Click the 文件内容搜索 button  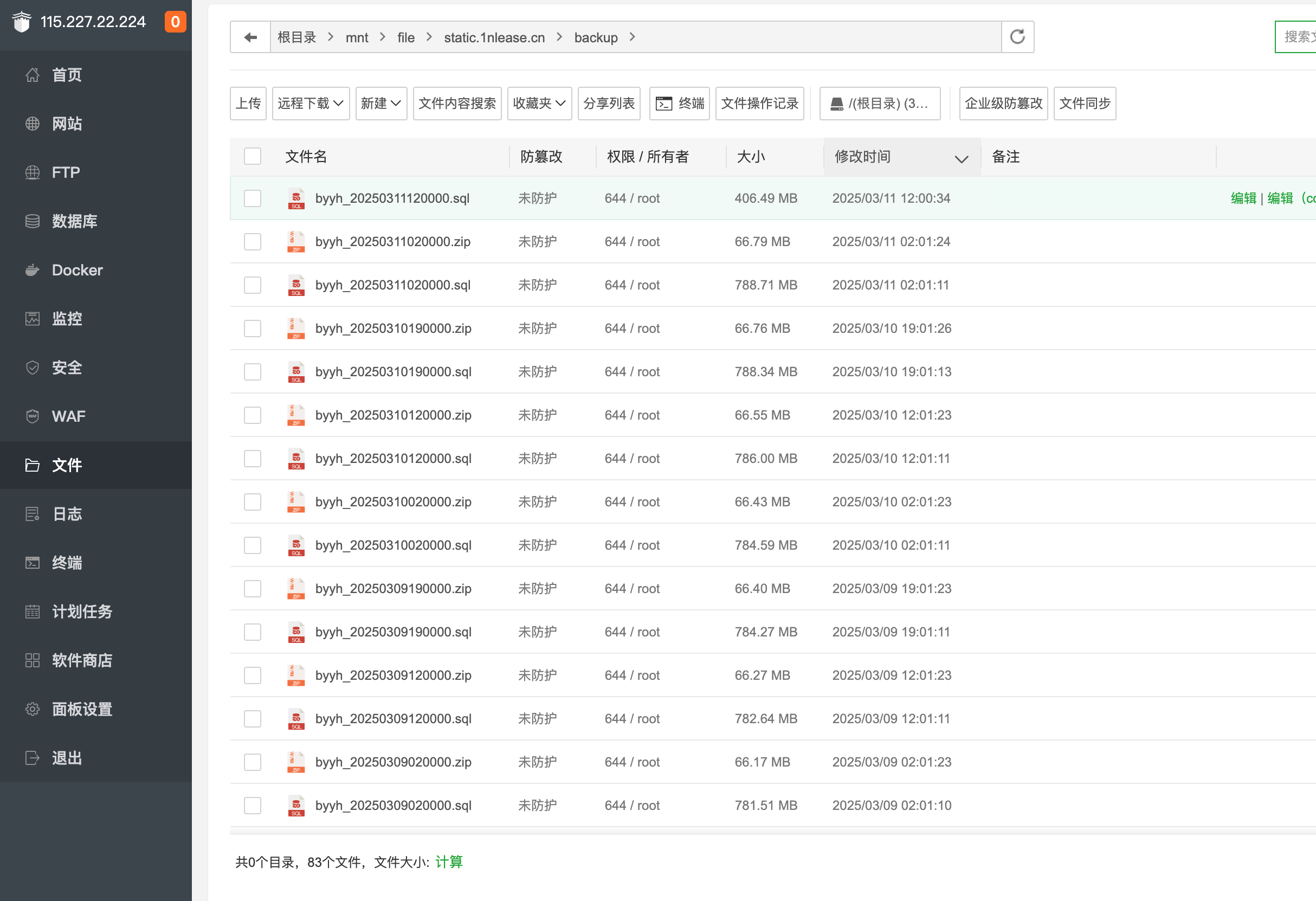click(x=457, y=103)
